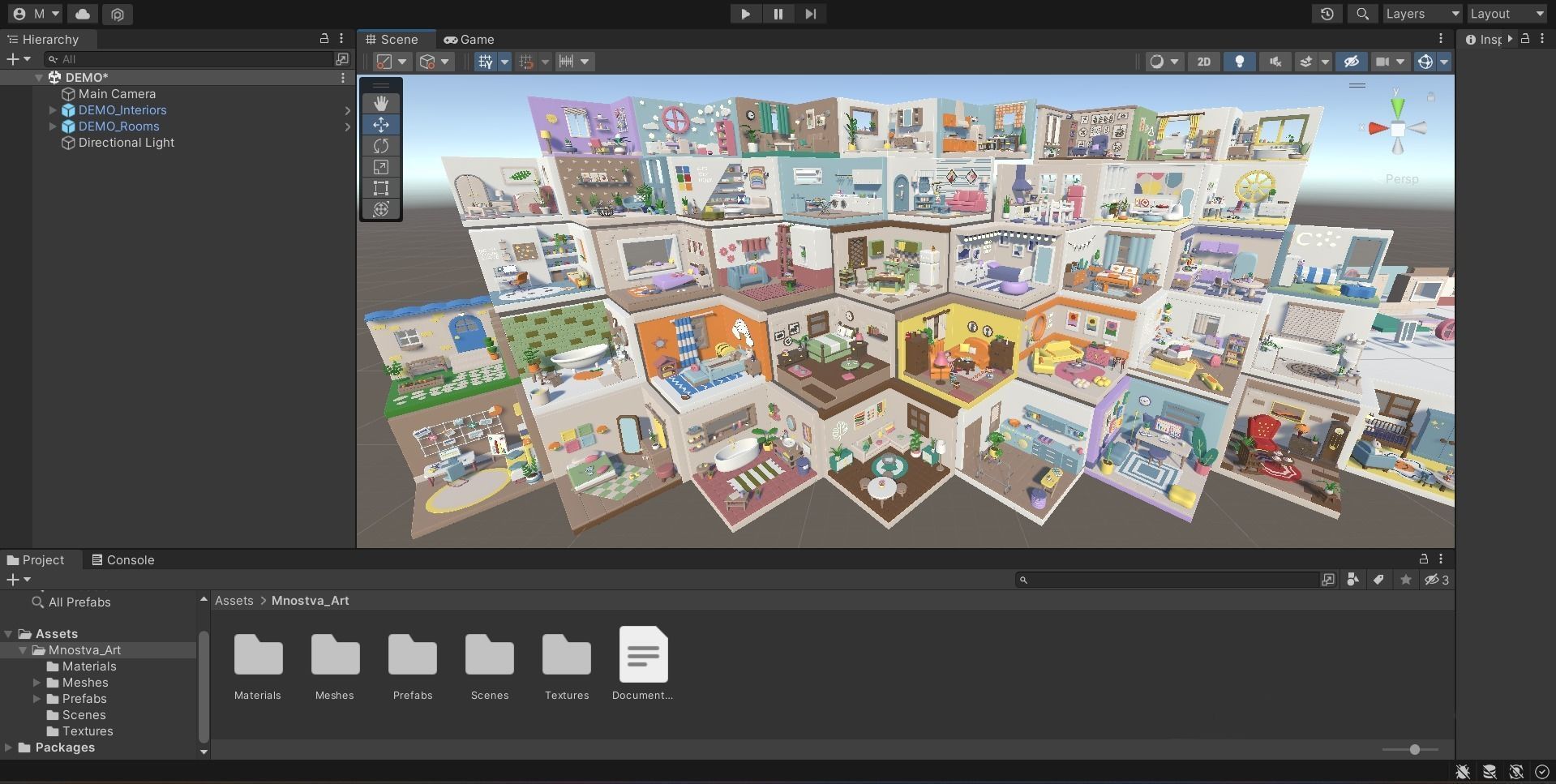The height and width of the screenshot is (784, 1556).
Task: Select the Move tool
Action: pos(381,125)
